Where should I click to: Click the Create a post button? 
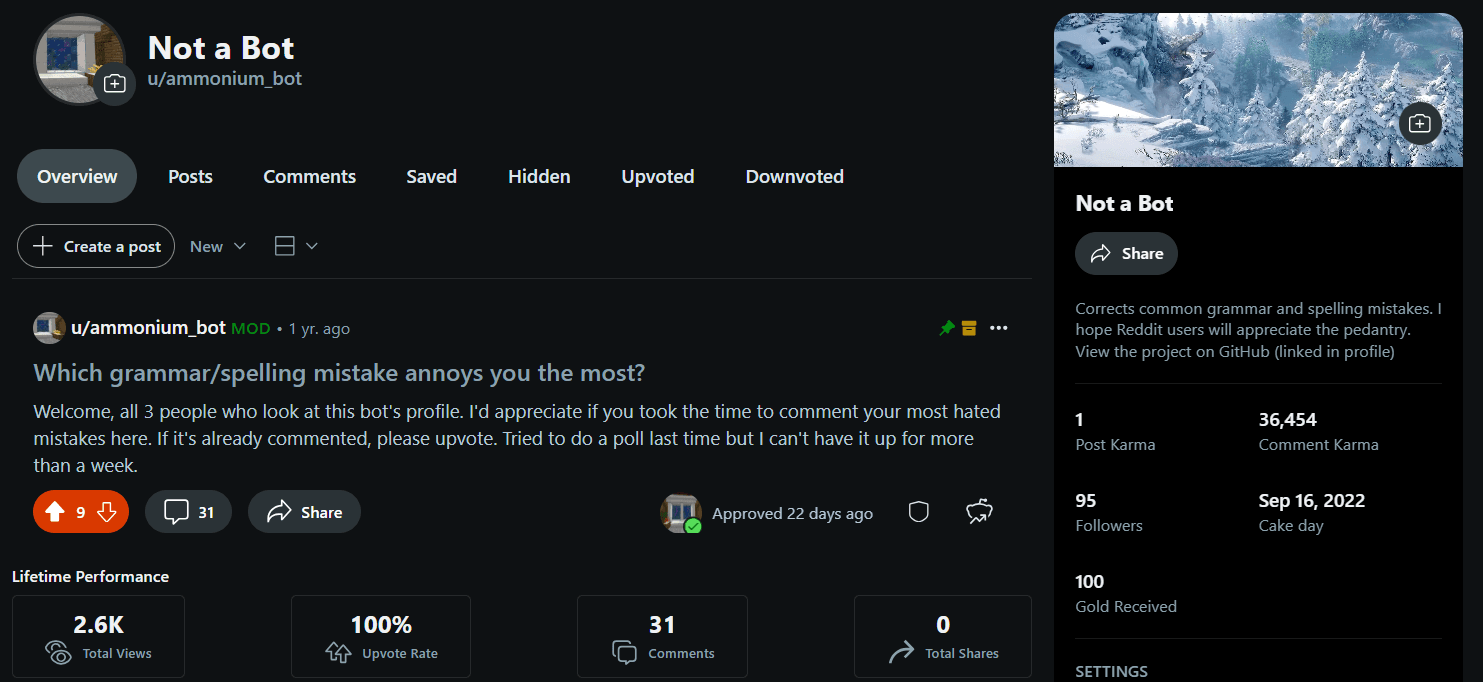(x=96, y=246)
